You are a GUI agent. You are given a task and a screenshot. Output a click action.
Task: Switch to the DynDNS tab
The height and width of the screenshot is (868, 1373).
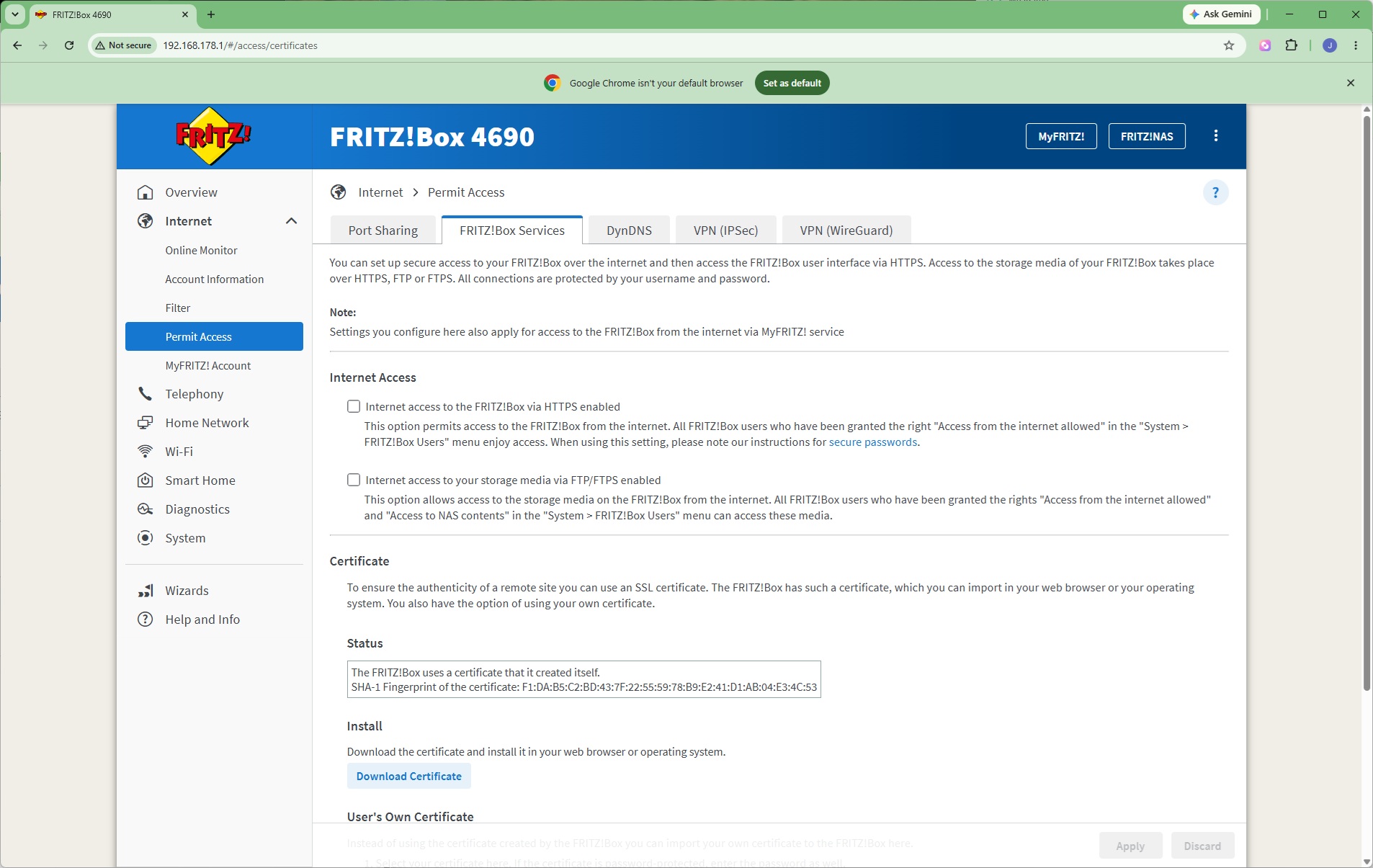pyautogui.click(x=629, y=231)
